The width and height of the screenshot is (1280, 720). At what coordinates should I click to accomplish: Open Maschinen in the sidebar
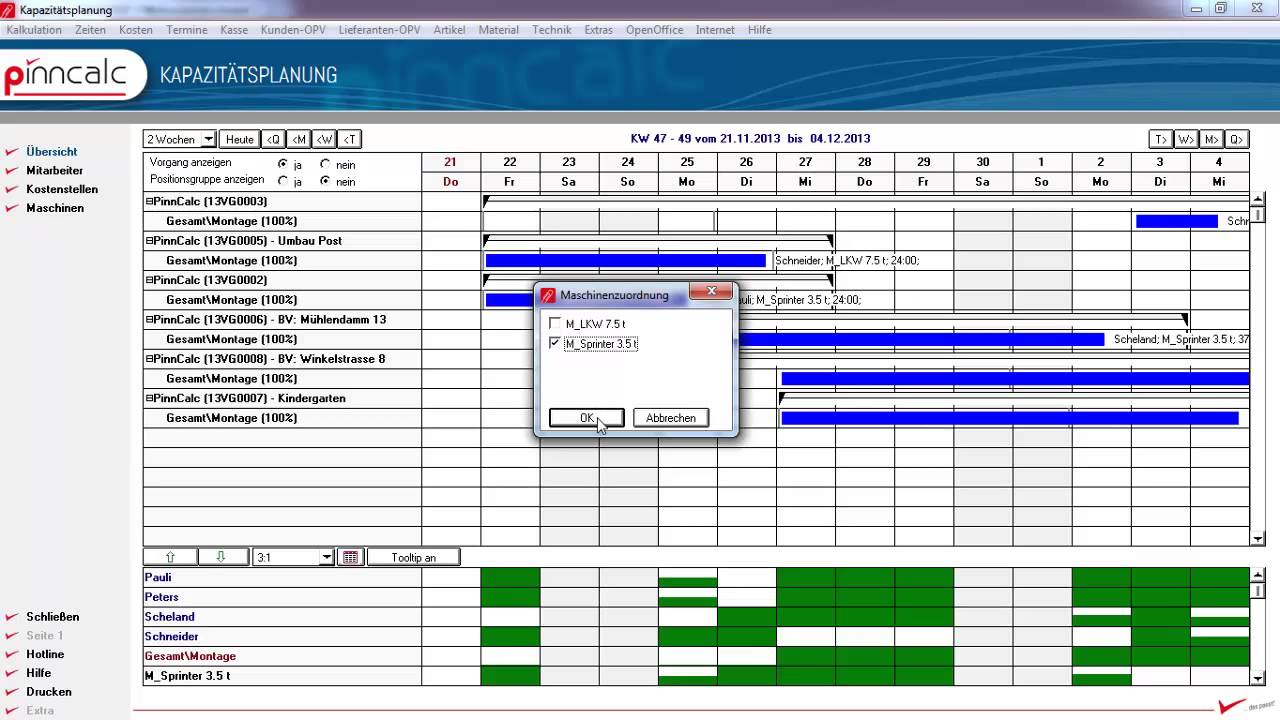pos(55,208)
